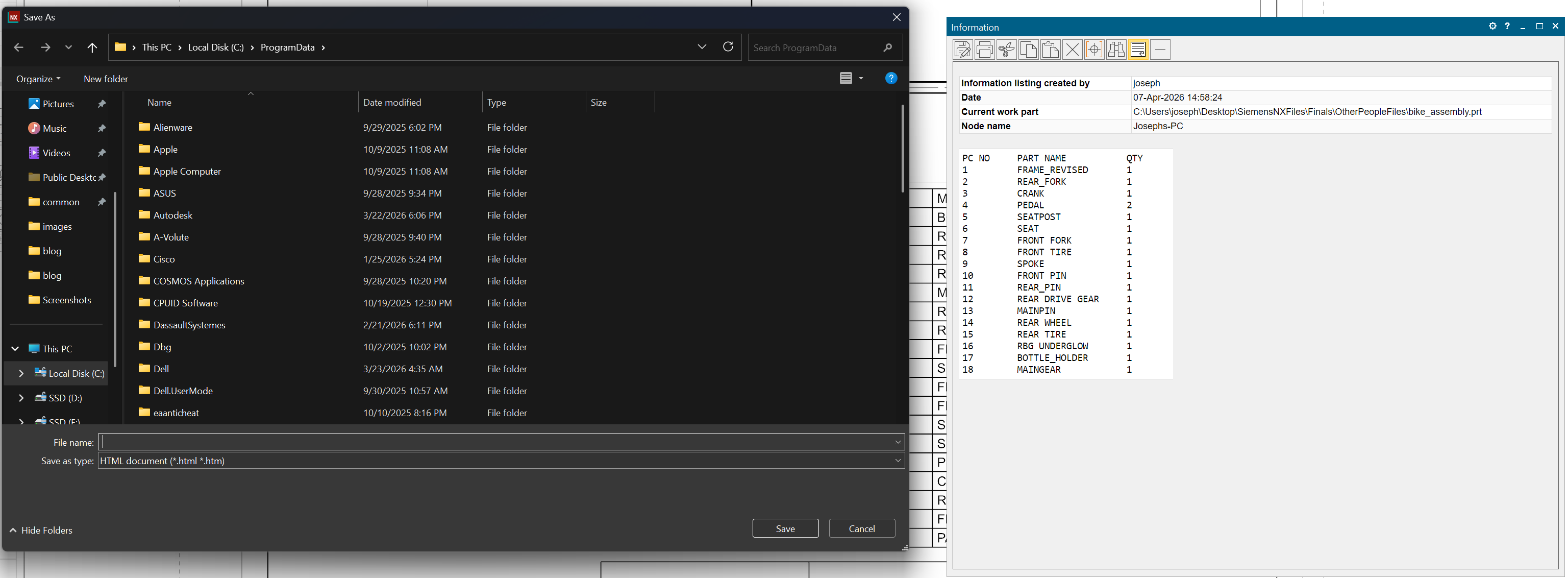Click Hide Folders toggle
The height and width of the screenshot is (578, 1568).
tap(41, 531)
